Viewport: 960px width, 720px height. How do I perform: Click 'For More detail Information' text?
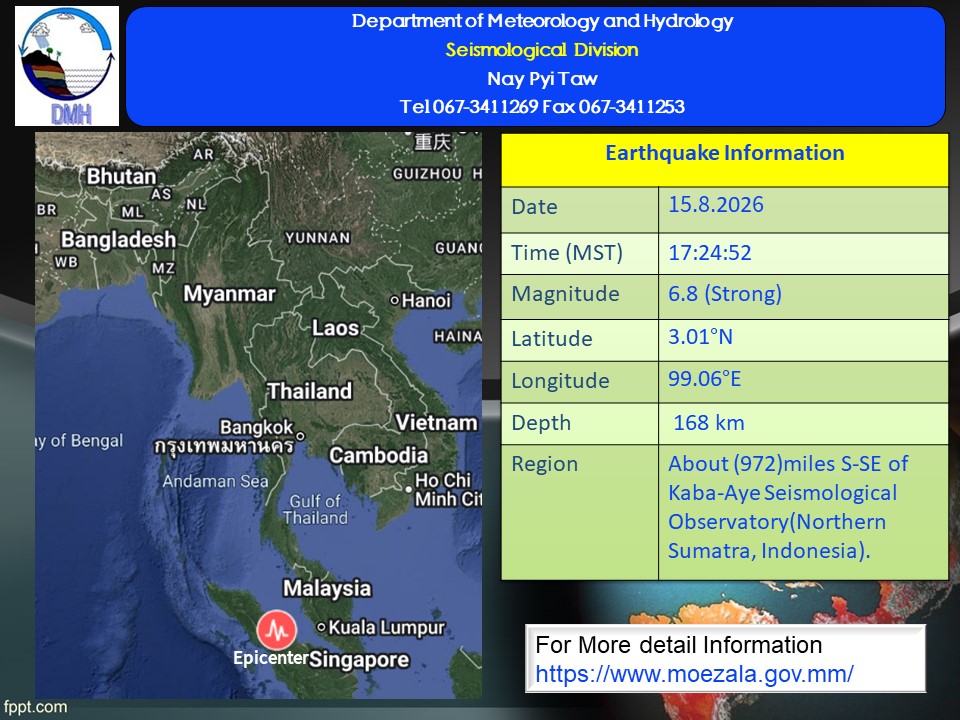678,645
